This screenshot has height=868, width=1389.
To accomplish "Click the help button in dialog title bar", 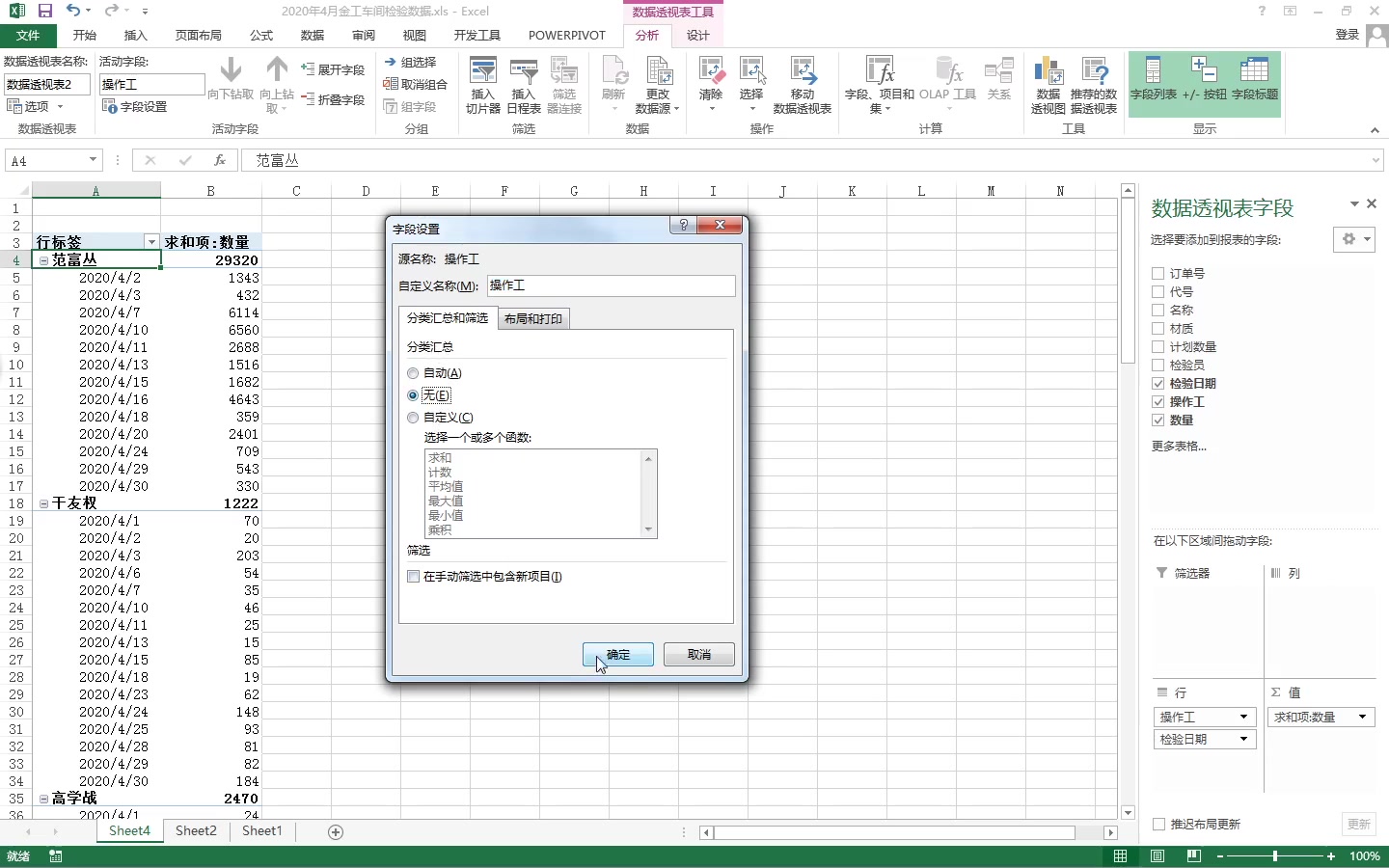I will coord(683,225).
